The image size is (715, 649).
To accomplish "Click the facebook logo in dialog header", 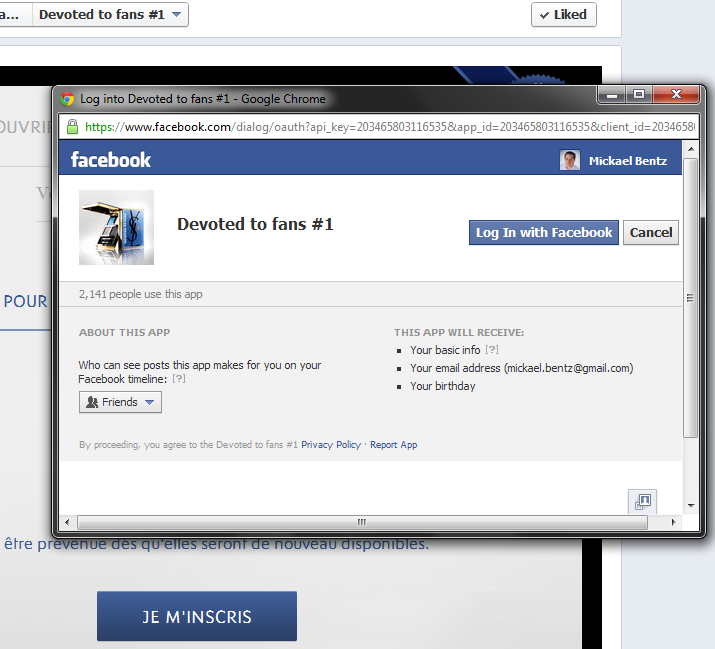I will (110, 160).
